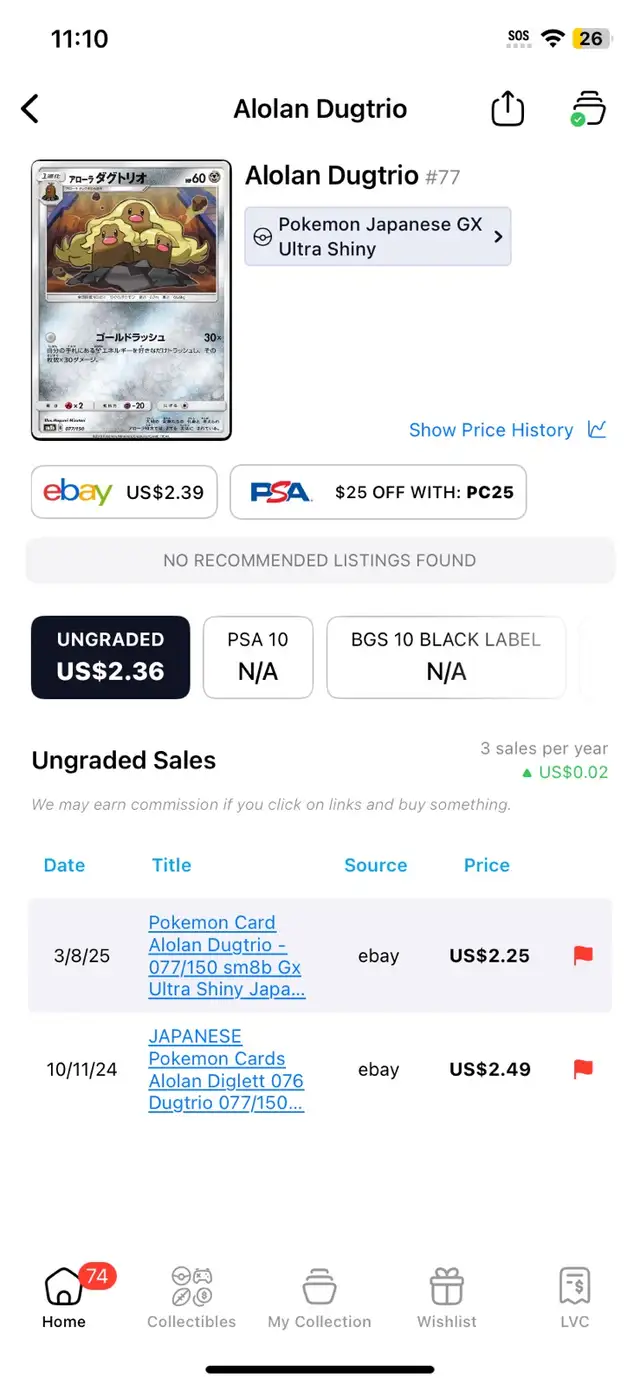
Task: Flag the 10/11/24 sale listing
Action: 583,1069
